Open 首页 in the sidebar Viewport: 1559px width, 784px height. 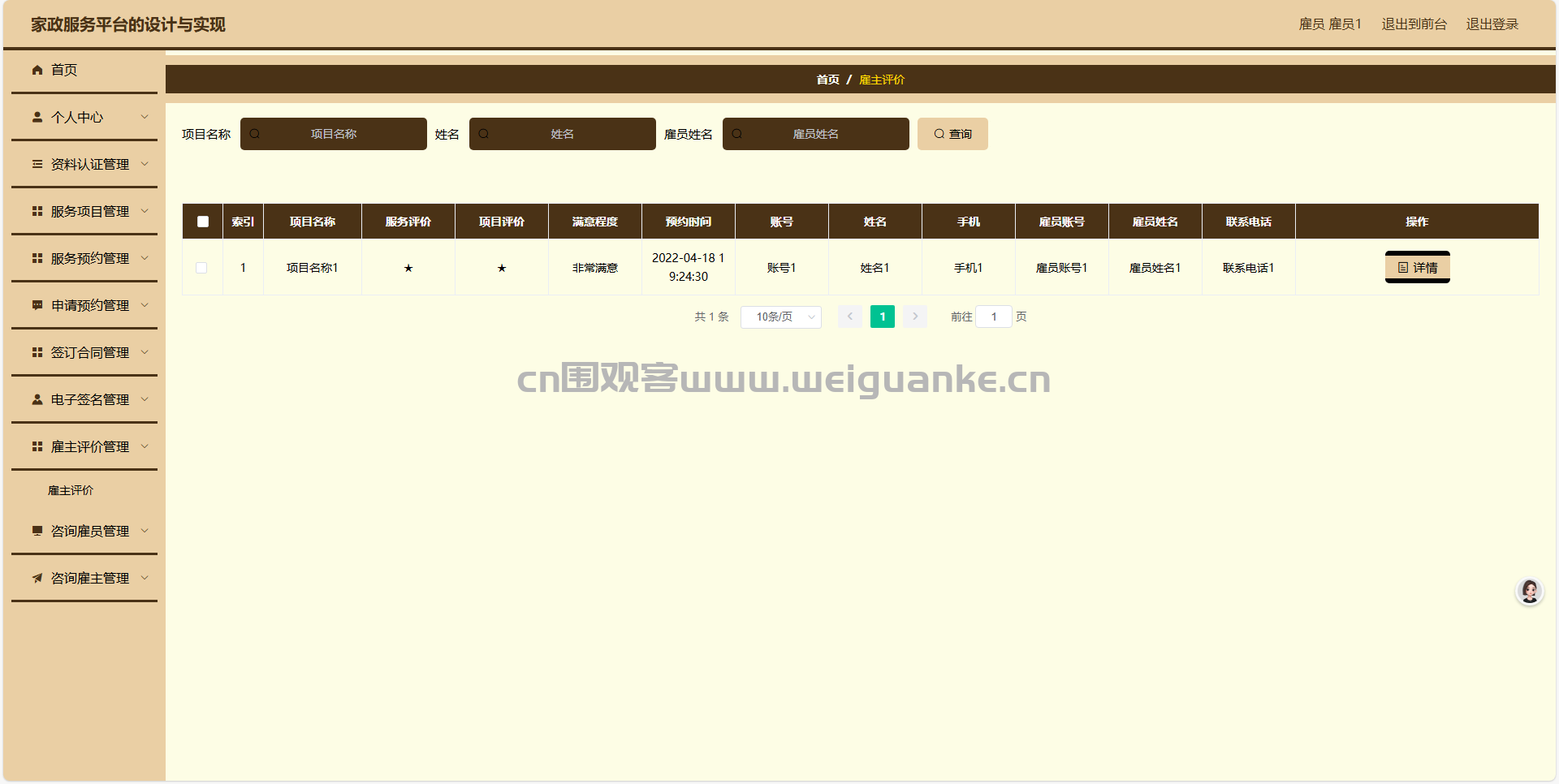pyautogui.click(x=84, y=70)
